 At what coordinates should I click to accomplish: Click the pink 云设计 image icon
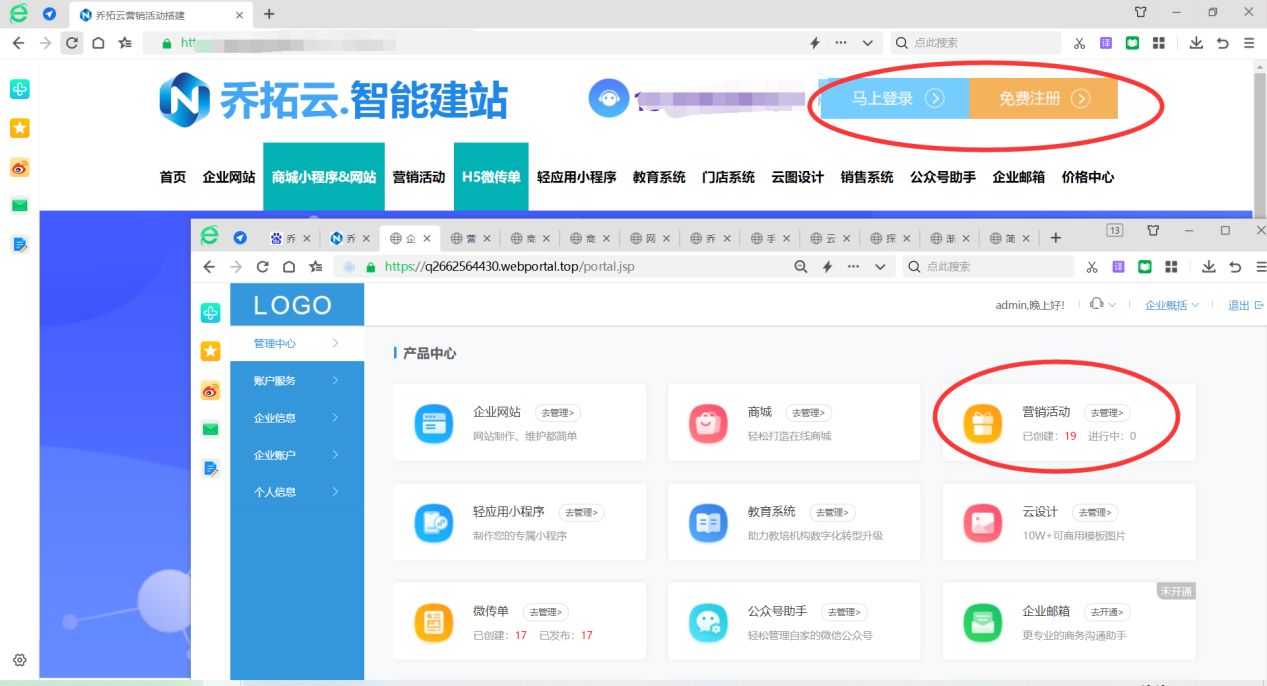pos(982,522)
